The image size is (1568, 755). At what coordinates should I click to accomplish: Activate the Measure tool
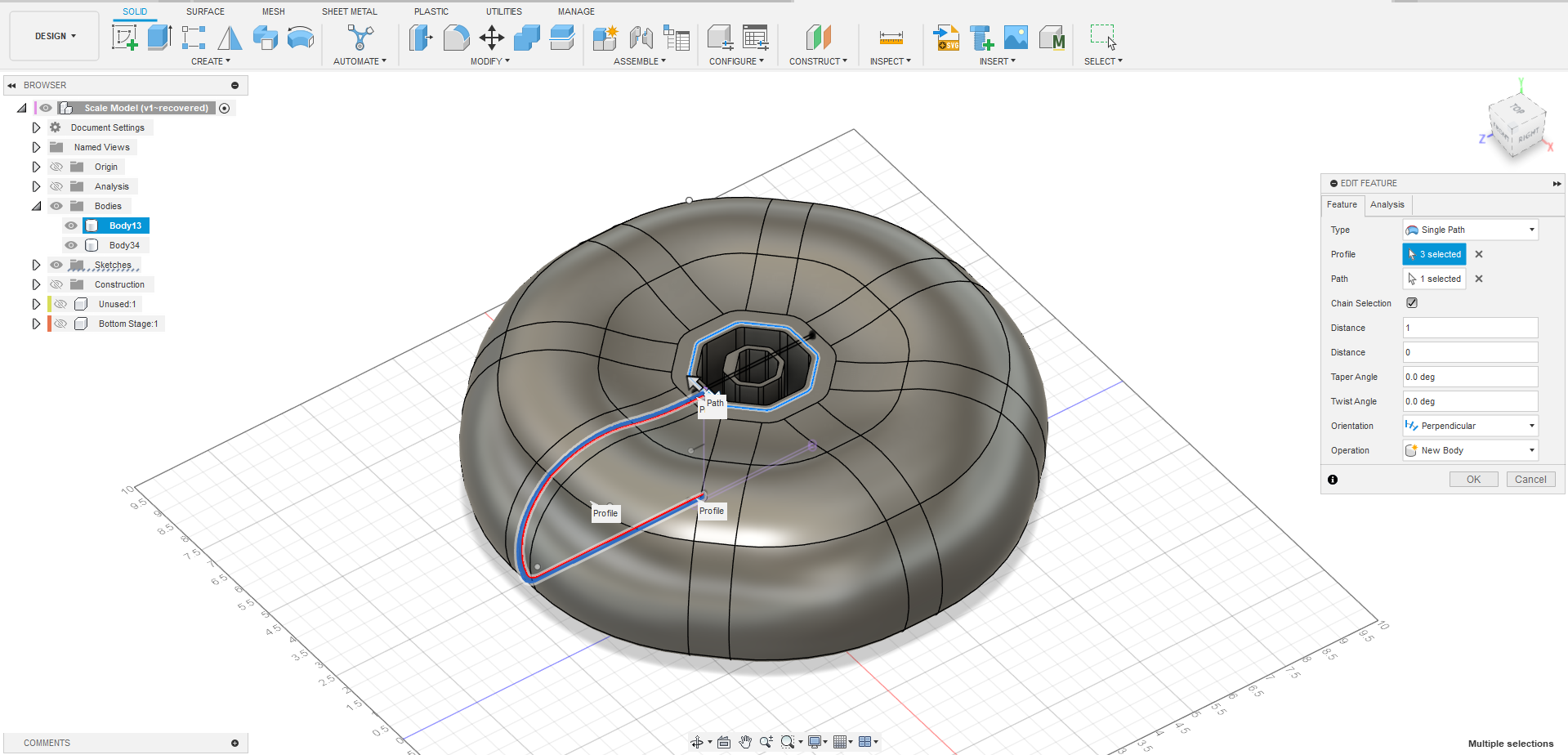tap(891, 38)
